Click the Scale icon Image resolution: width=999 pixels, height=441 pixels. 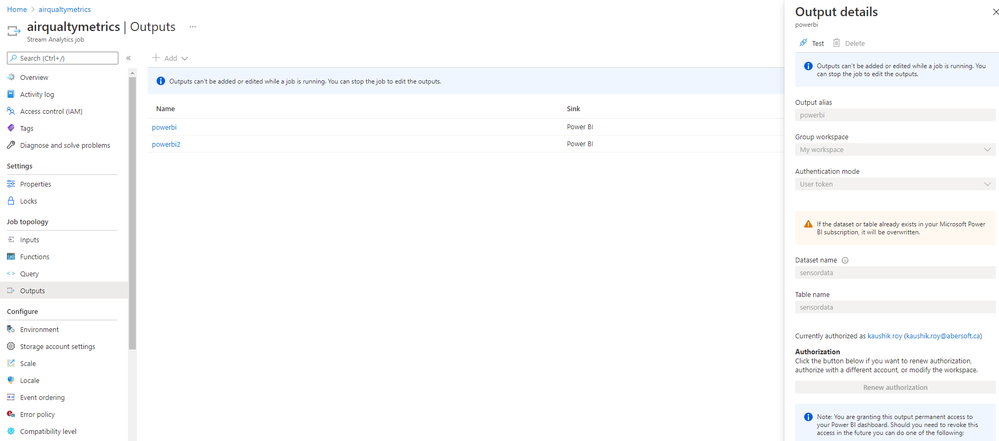click(x=10, y=363)
